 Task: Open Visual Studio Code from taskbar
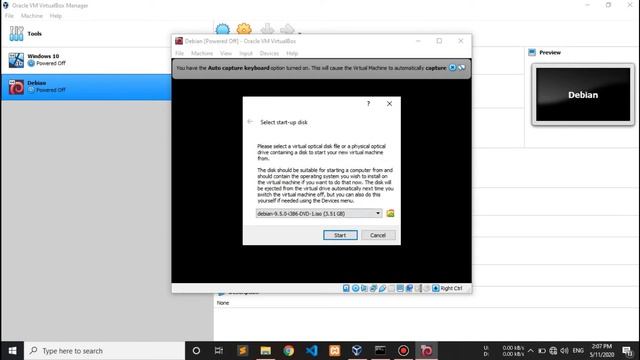pos(311,351)
